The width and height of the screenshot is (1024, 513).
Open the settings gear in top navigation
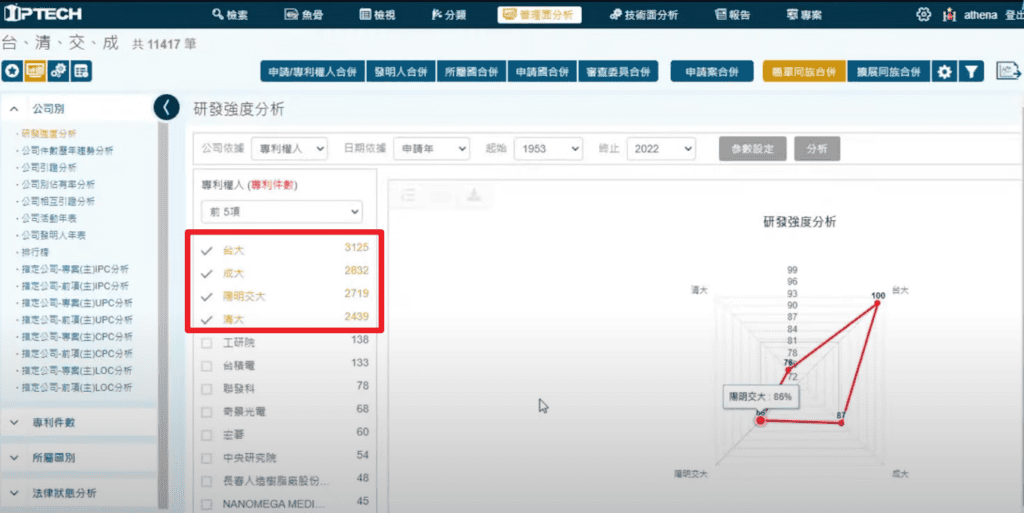[x=923, y=15]
